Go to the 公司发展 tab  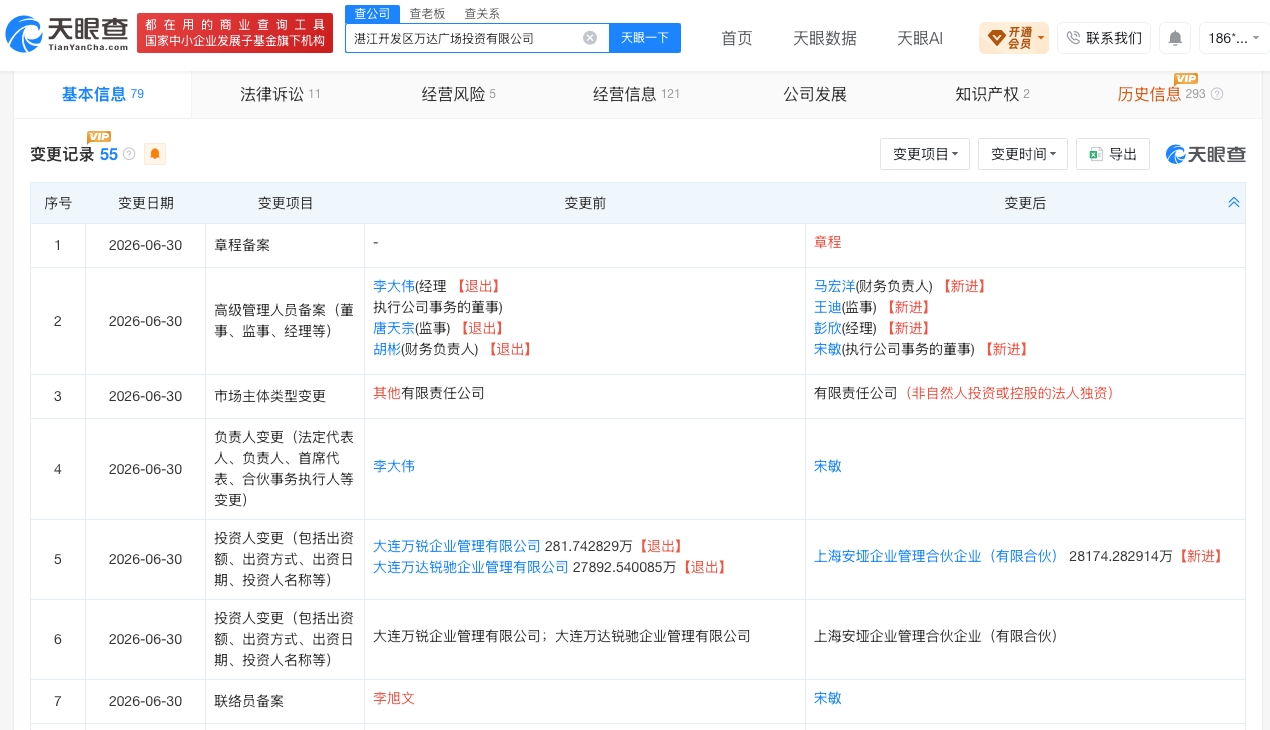coord(815,94)
